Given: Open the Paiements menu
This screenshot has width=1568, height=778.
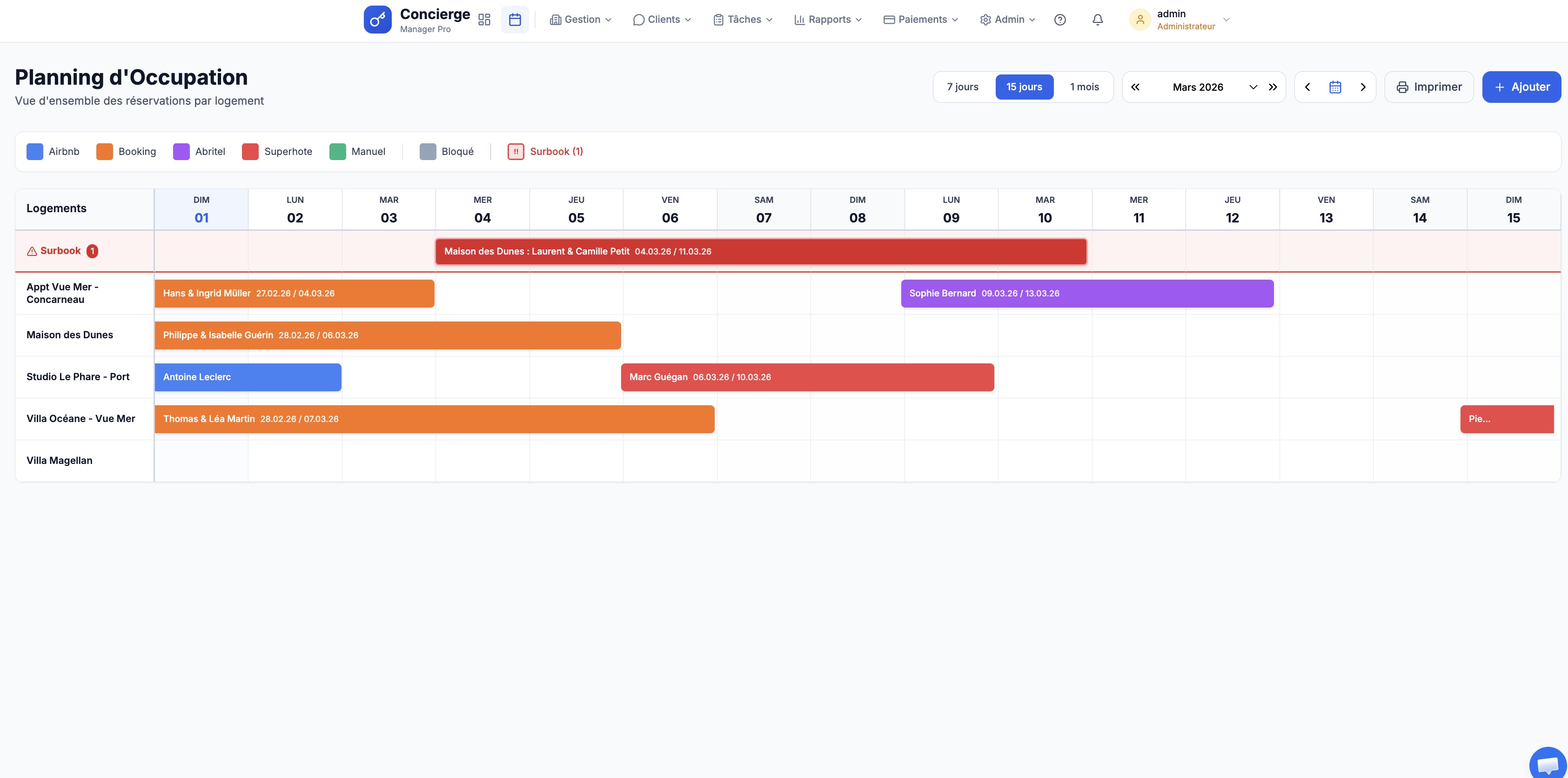Looking at the screenshot, I should pos(921,20).
